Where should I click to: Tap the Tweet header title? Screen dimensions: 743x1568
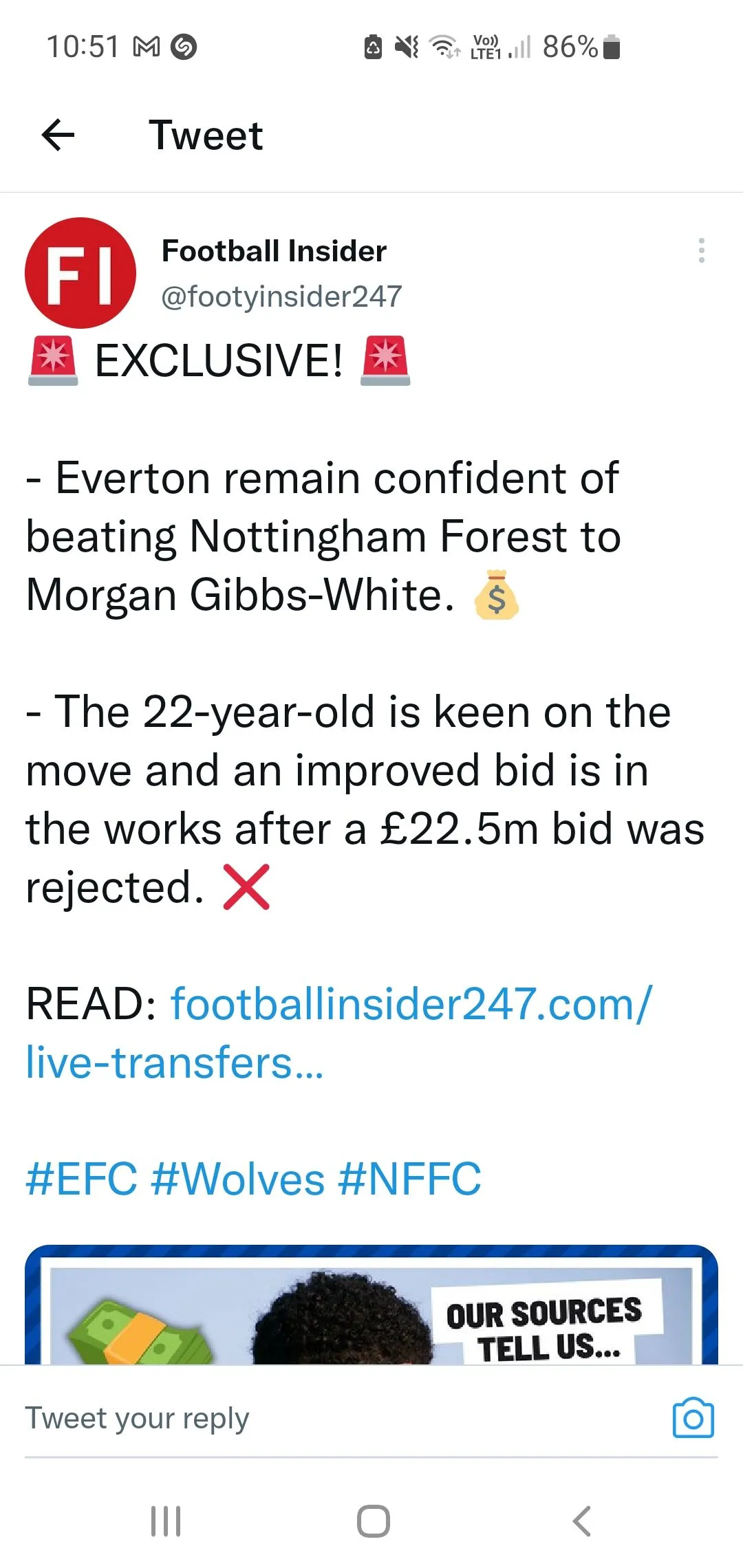tap(206, 135)
